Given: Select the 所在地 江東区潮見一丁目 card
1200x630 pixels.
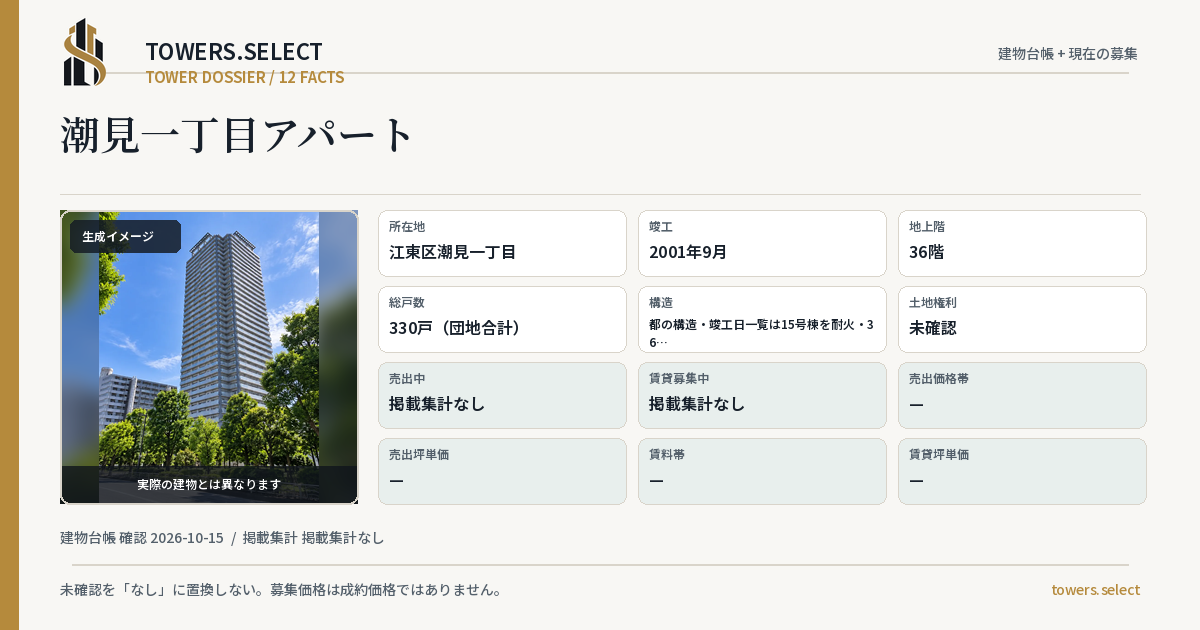Looking at the screenshot, I should [x=502, y=243].
